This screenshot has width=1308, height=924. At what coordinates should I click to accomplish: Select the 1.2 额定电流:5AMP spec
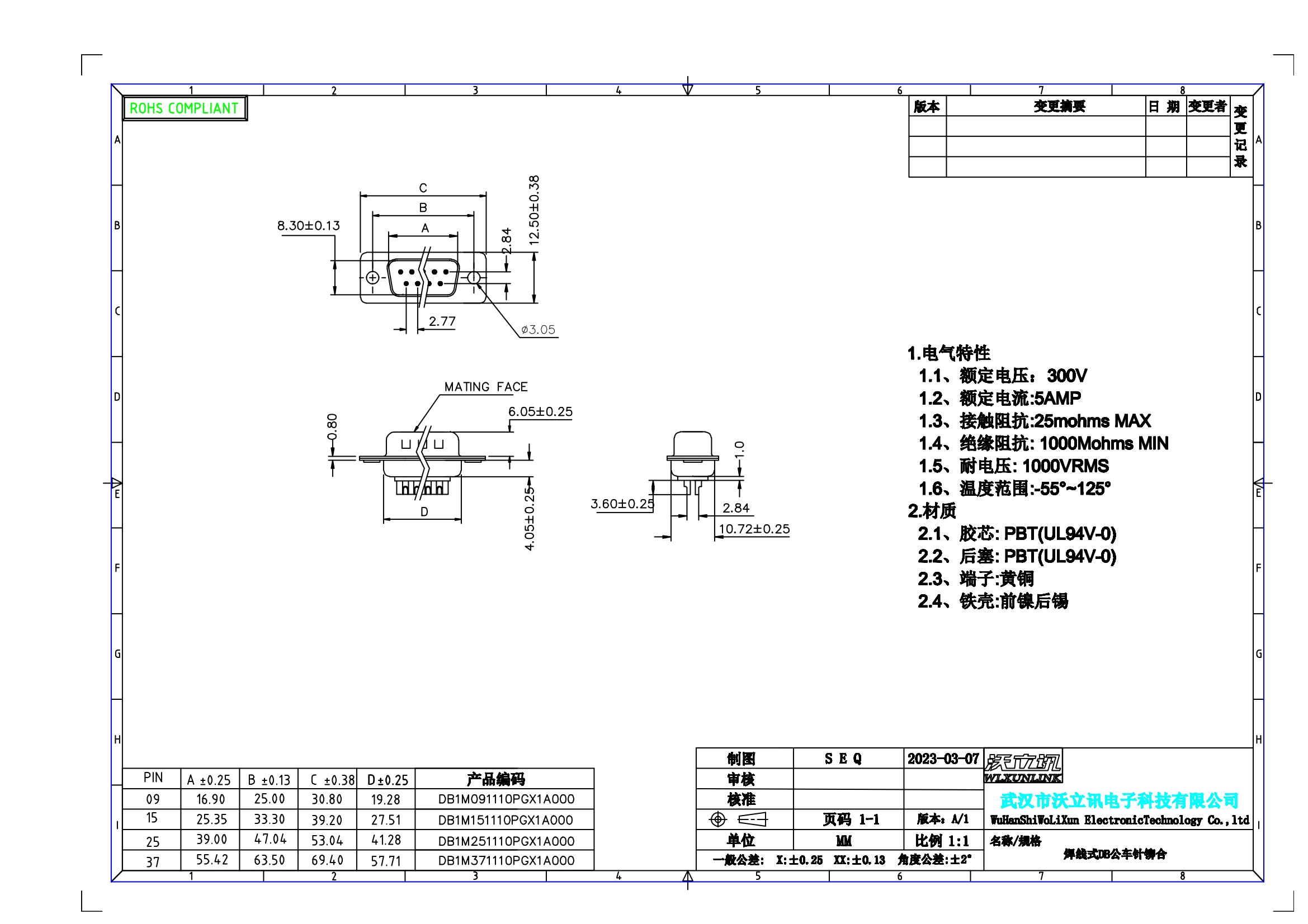[x=1000, y=398]
